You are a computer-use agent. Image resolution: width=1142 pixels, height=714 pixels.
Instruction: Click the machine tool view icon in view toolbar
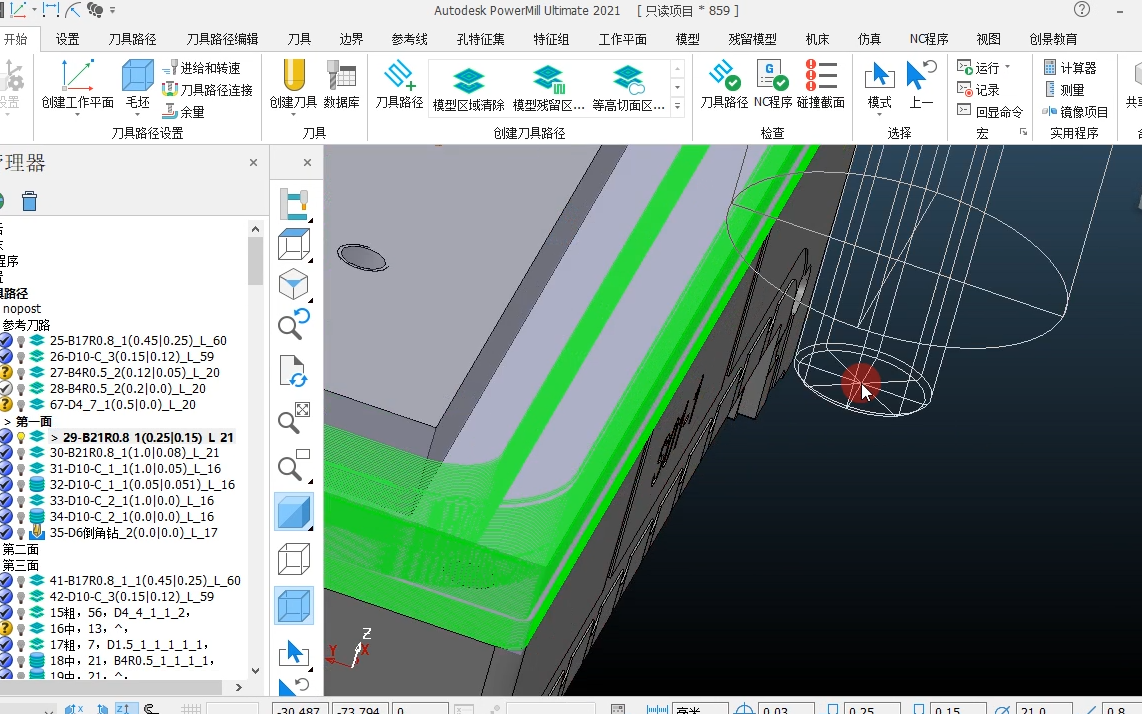(x=294, y=204)
